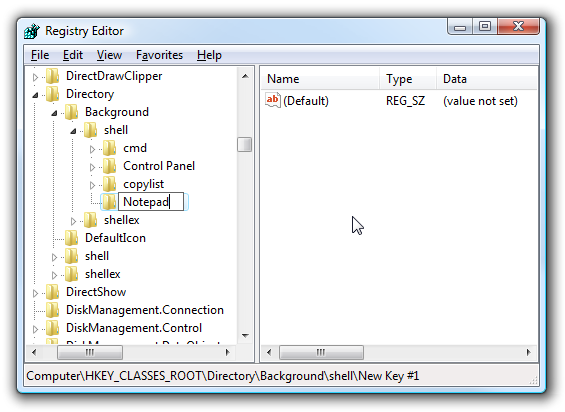Collapse the Directory key node

pyautogui.click(x=35, y=95)
